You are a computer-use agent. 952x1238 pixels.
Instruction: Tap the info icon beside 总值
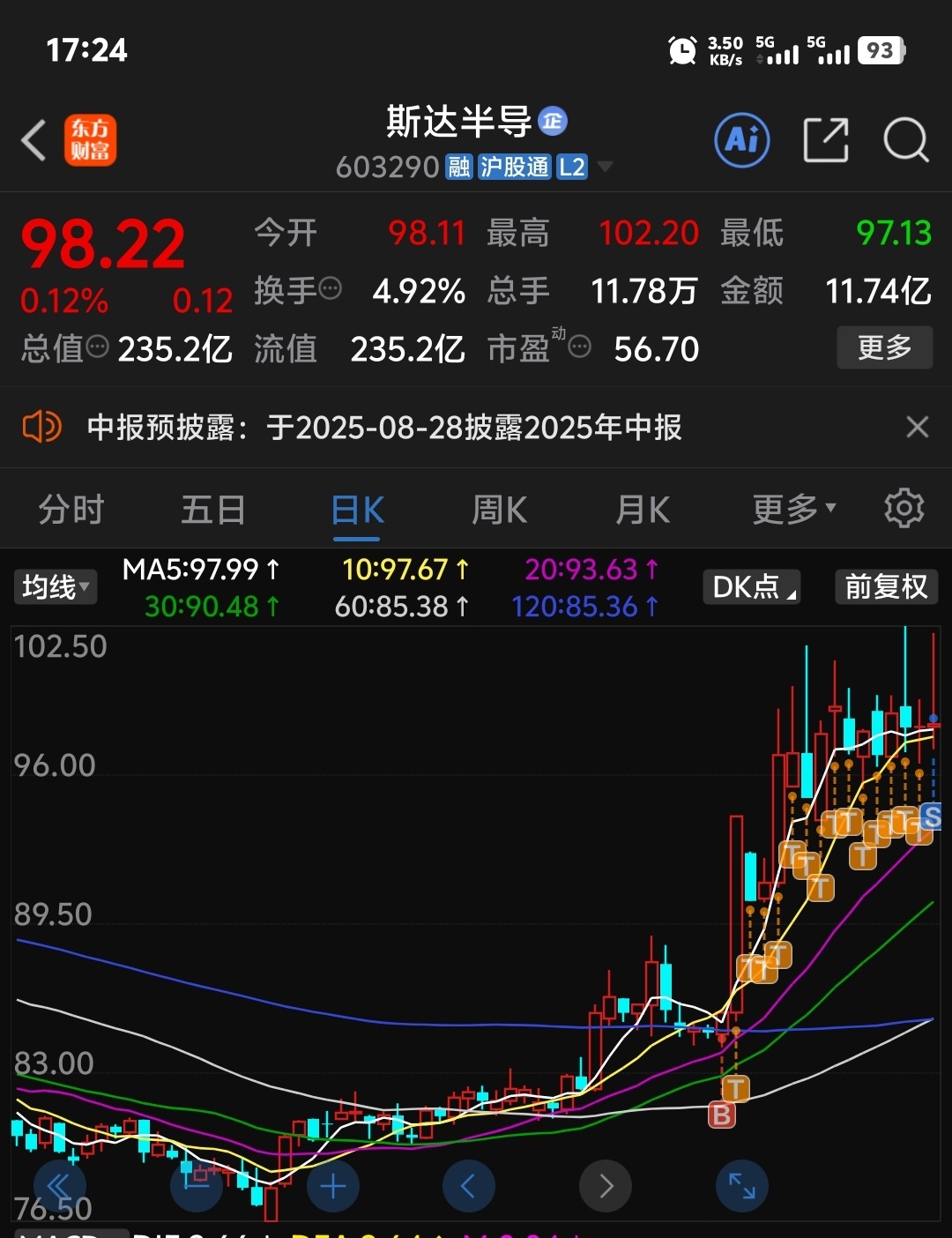[98, 347]
